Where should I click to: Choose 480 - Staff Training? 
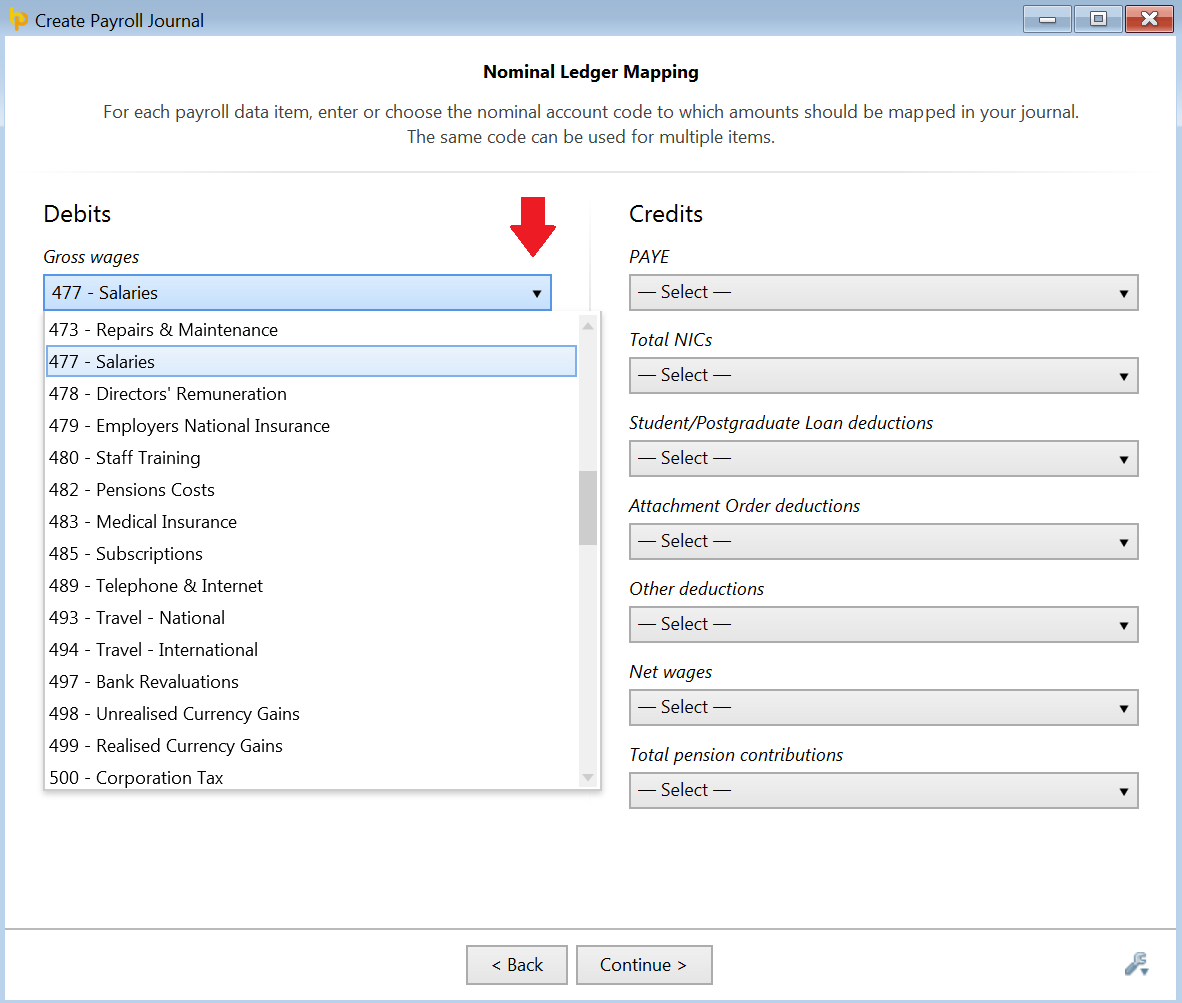click(x=311, y=458)
